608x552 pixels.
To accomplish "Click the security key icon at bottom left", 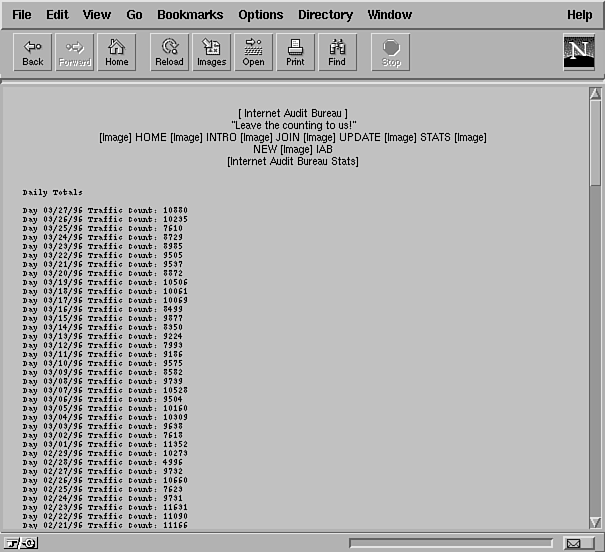I will (x=24, y=543).
